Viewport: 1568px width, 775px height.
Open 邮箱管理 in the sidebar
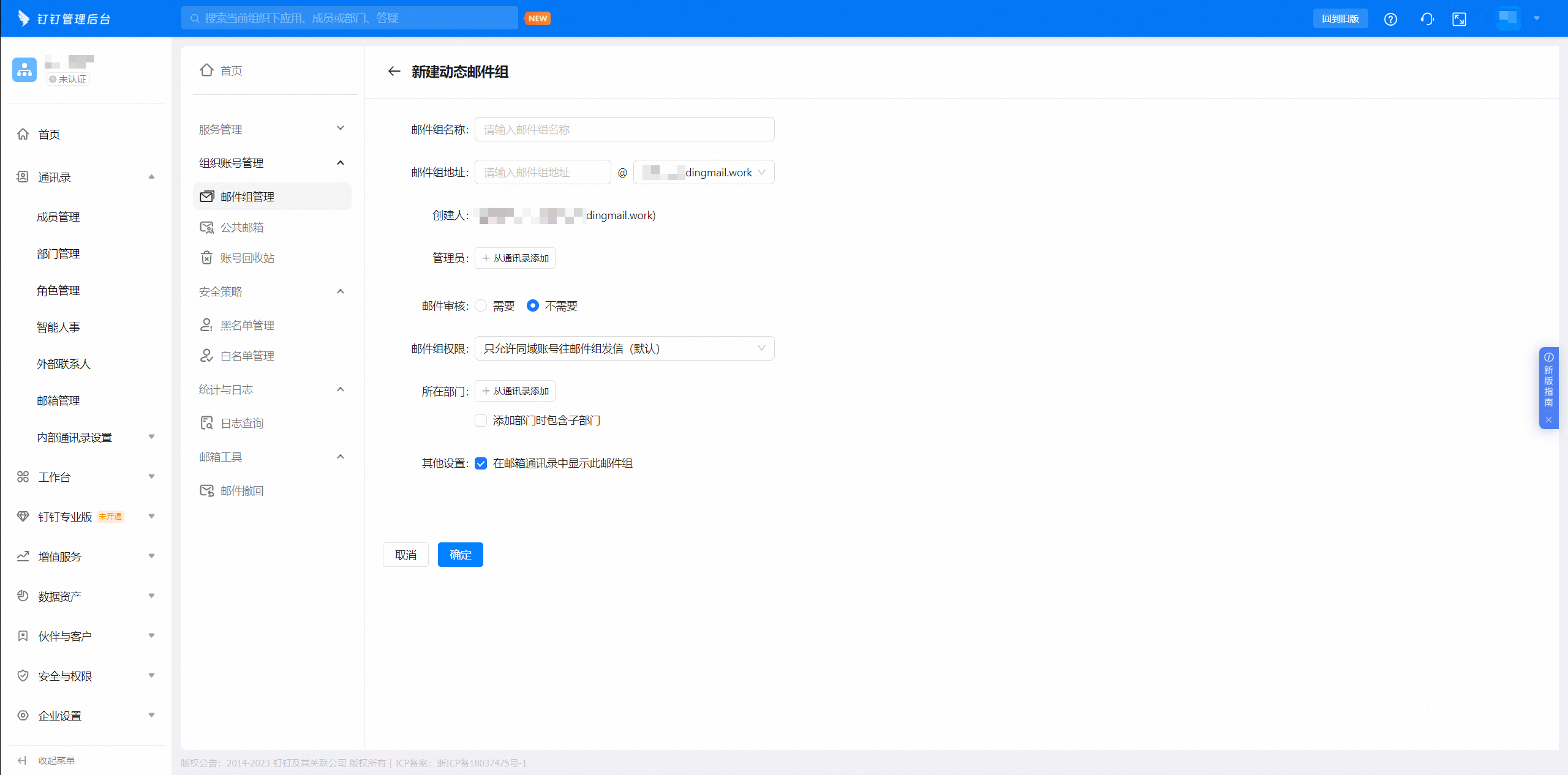tap(58, 400)
